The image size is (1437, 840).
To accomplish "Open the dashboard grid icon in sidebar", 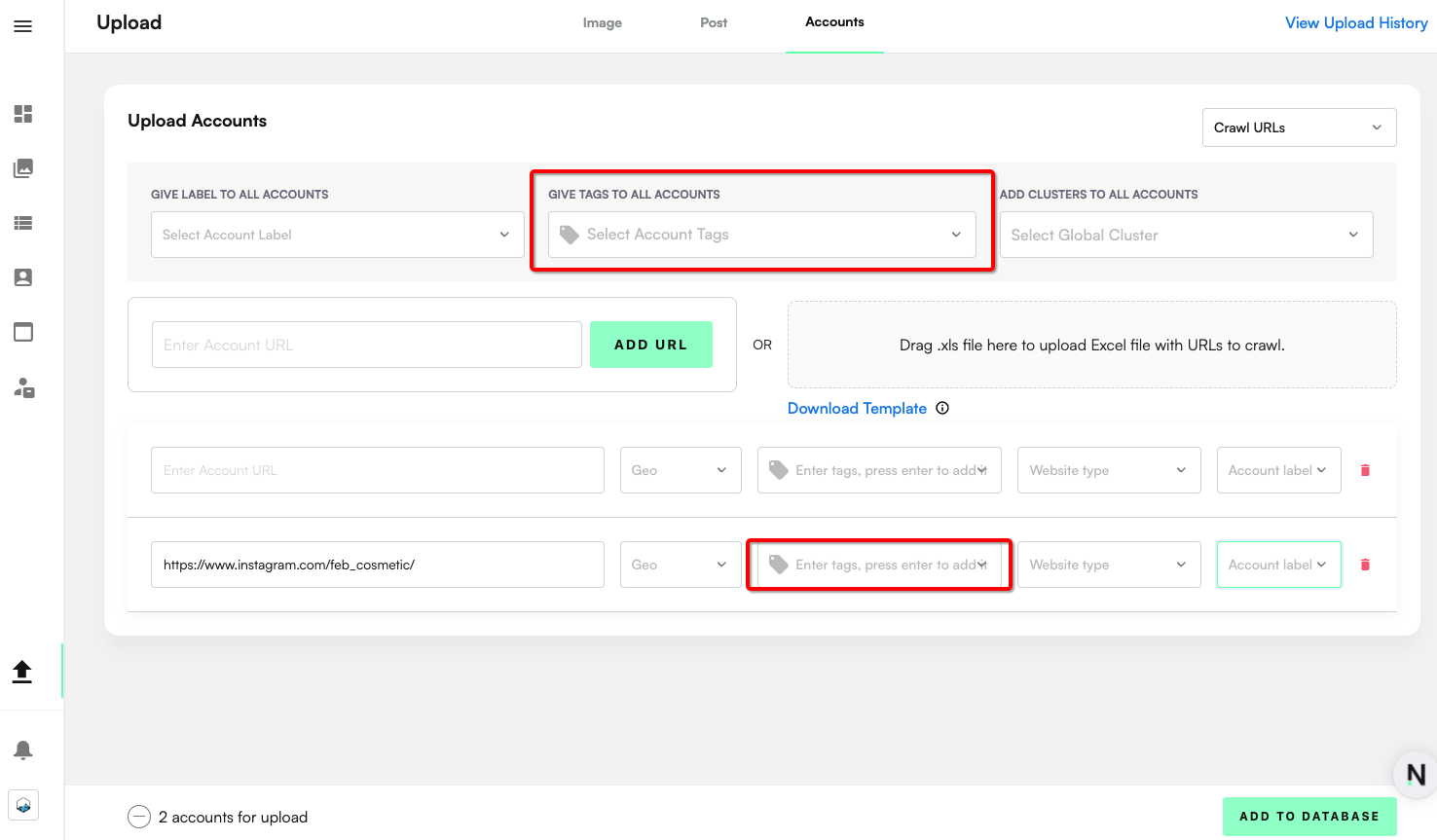I will point(23,114).
